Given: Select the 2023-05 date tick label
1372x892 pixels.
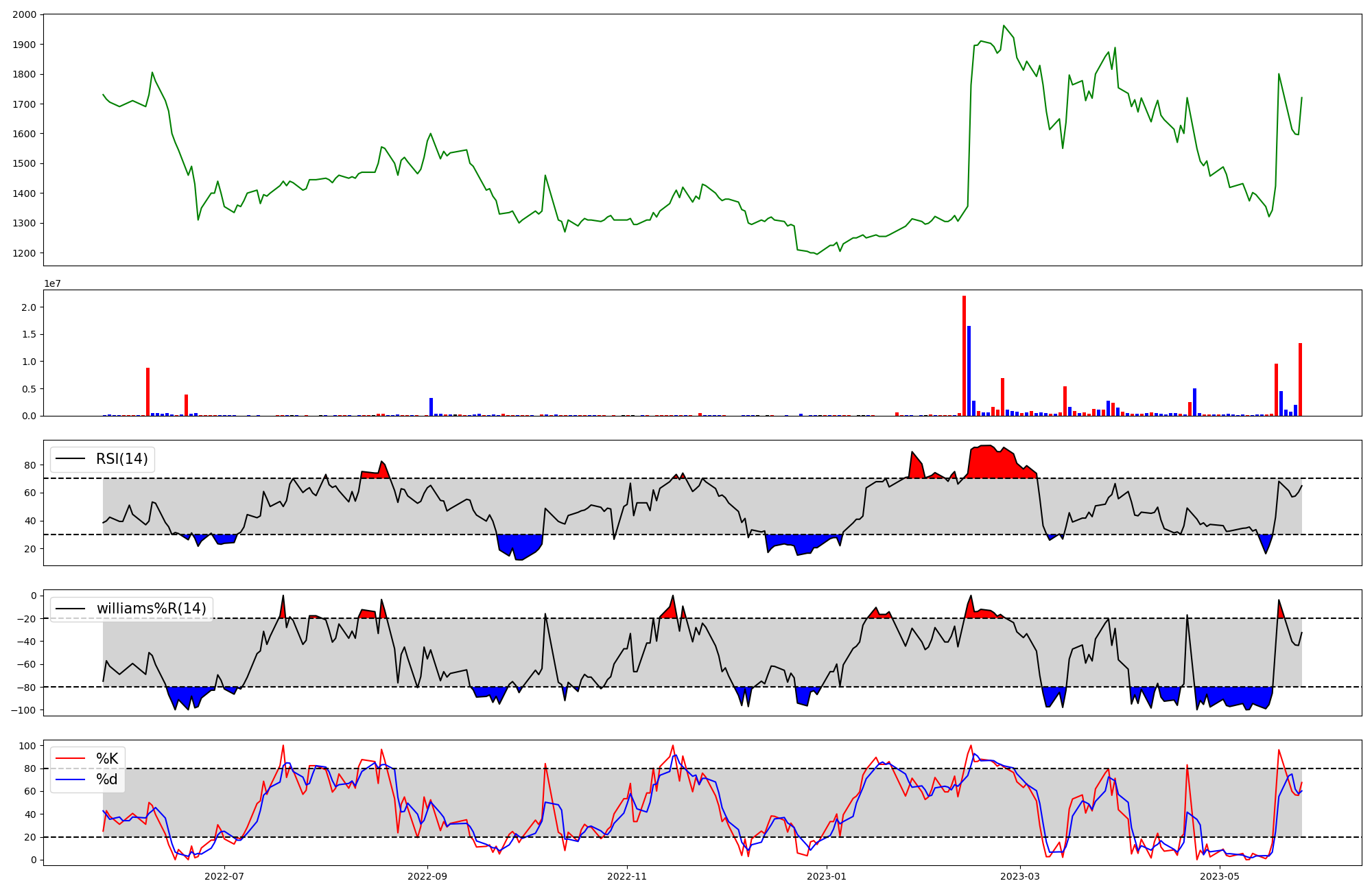Looking at the screenshot, I should tap(1220, 876).
